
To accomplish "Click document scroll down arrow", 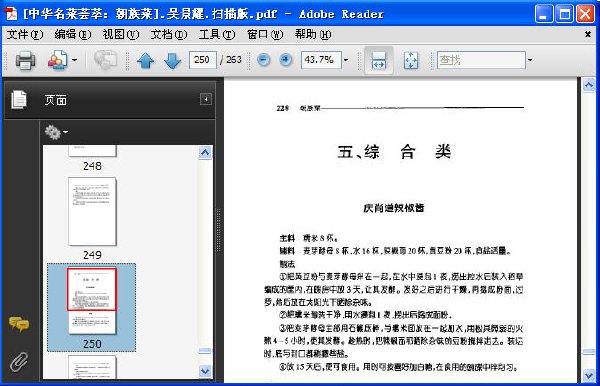I will pyautogui.click(x=589, y=376).
